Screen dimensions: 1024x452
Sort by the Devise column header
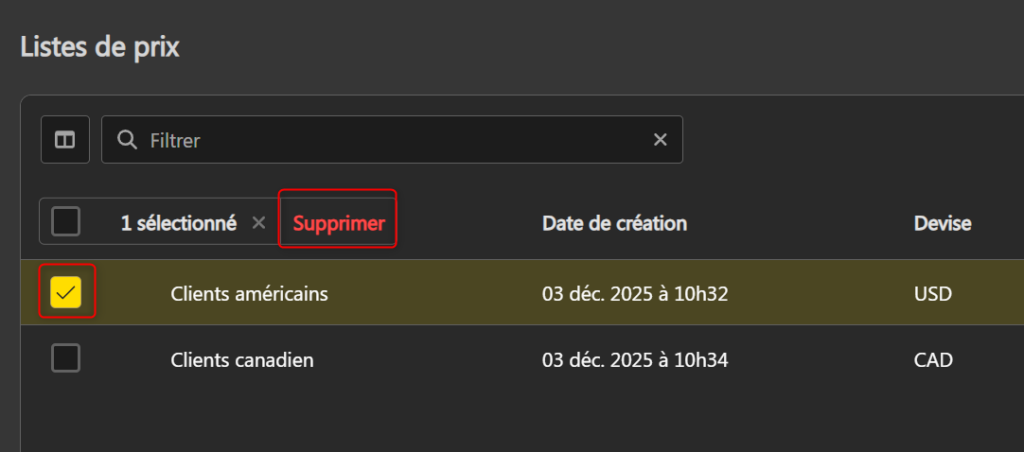pos(942,223)
